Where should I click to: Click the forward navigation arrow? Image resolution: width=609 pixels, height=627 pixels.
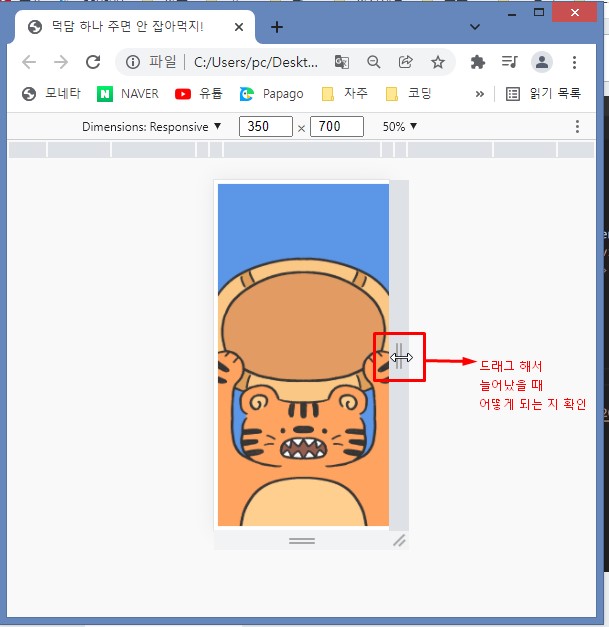click(x=61, y=62)
